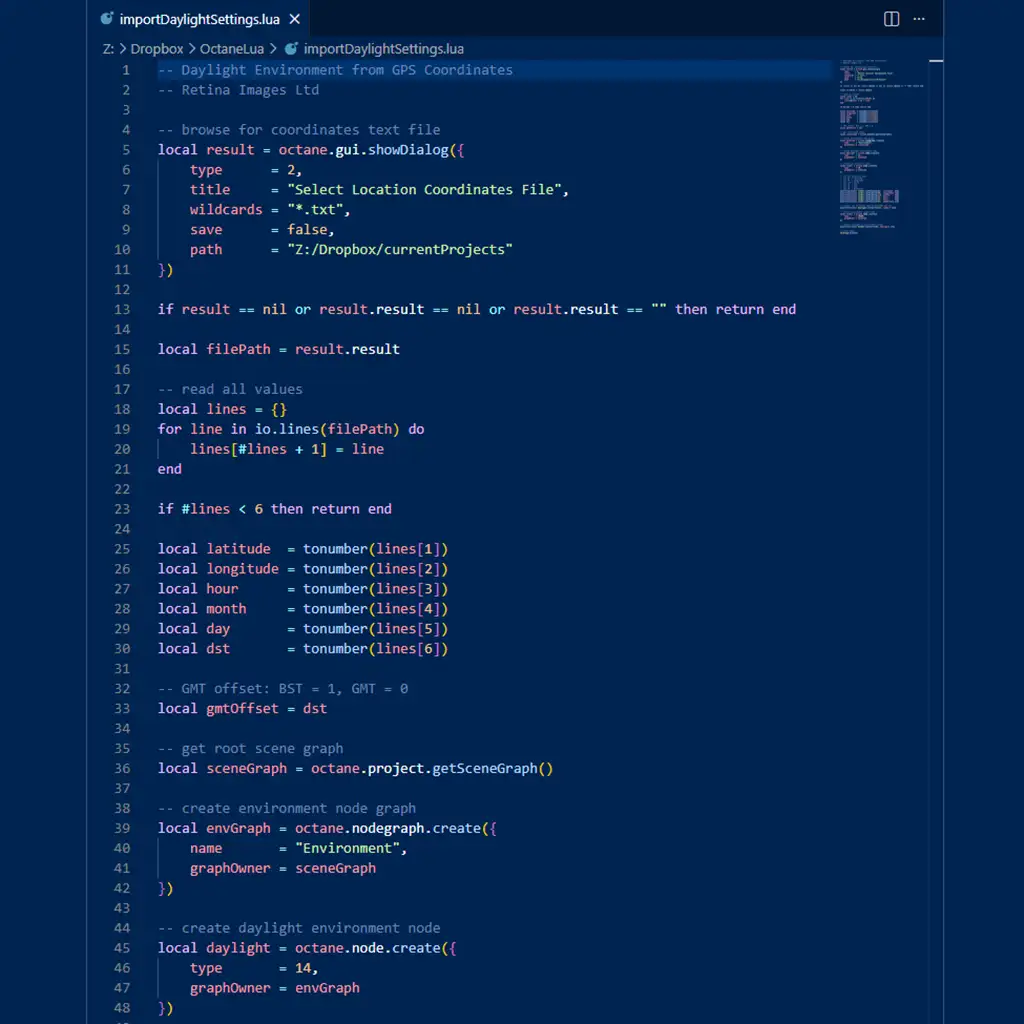
Task: Split the editor to the right
Action: click(891, 19)
